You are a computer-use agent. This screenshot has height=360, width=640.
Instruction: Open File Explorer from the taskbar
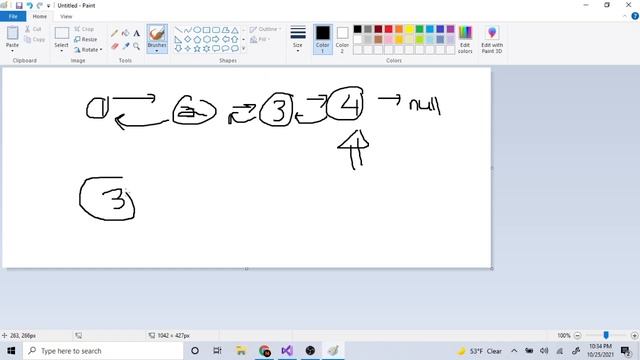click(241, 351)
